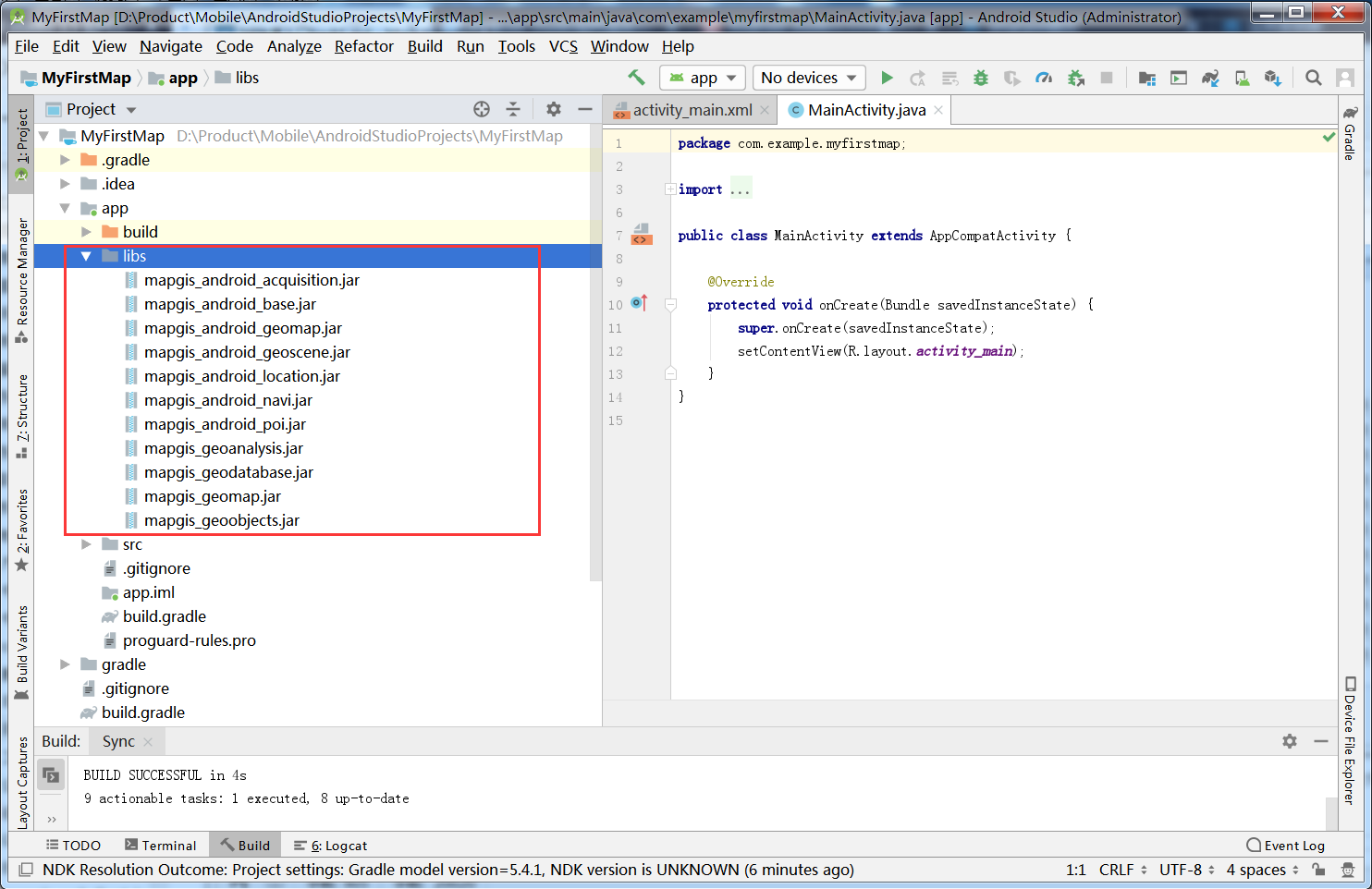Viewport: 1372px width, 889px height.
Task: Collapse the app module node
Action: (65, 208)
